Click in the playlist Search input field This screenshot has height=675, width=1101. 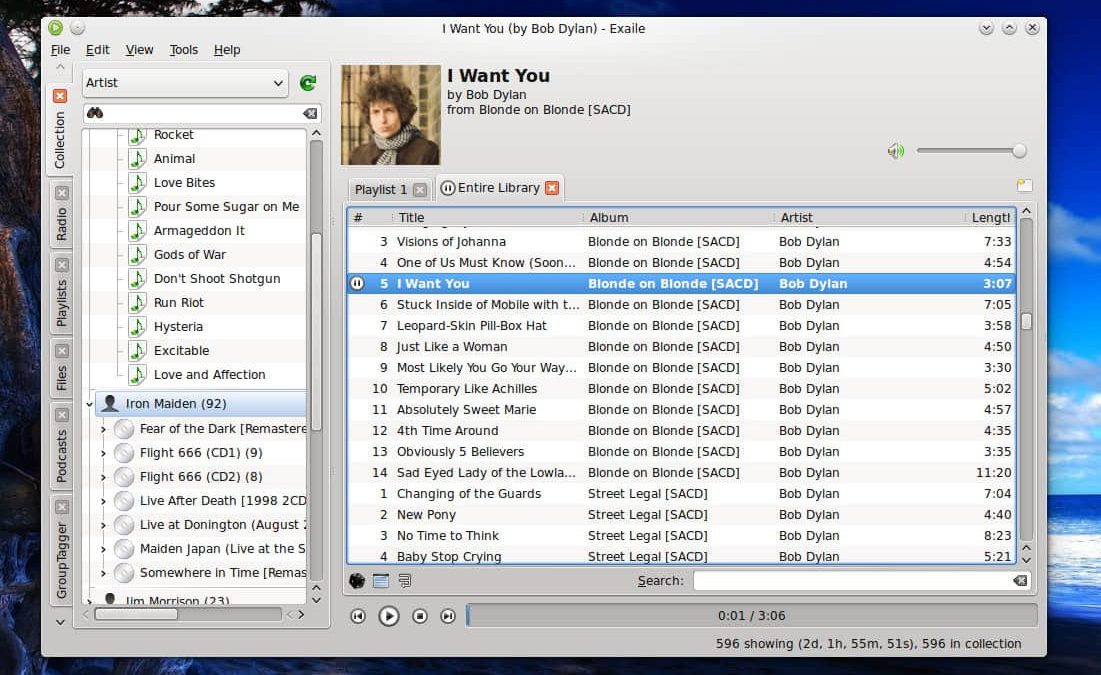pos(852,581)
